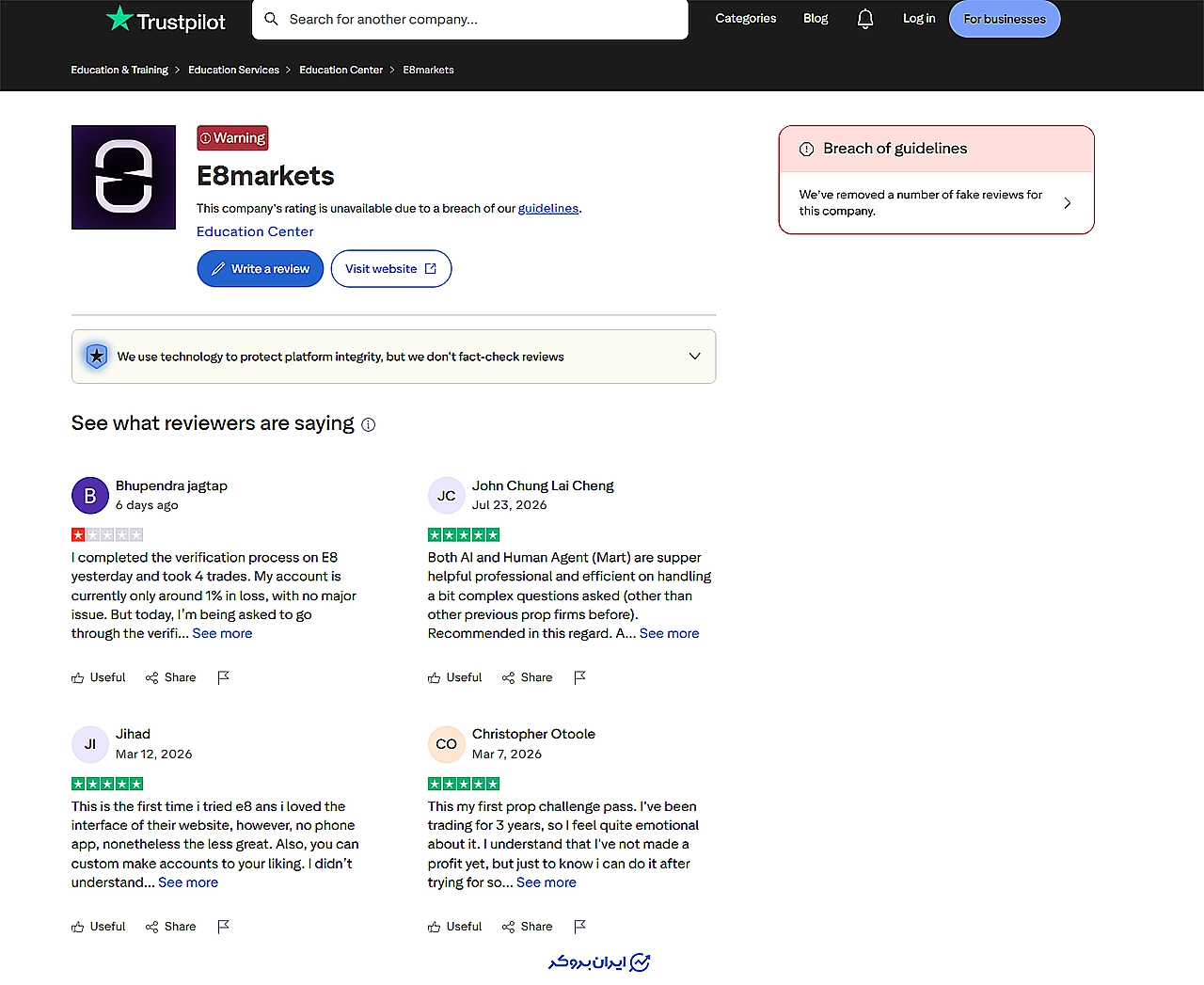The width and height of the screenshot is (1204, 985).
Task: Open the Categories menu
Action: pos(746,19)
